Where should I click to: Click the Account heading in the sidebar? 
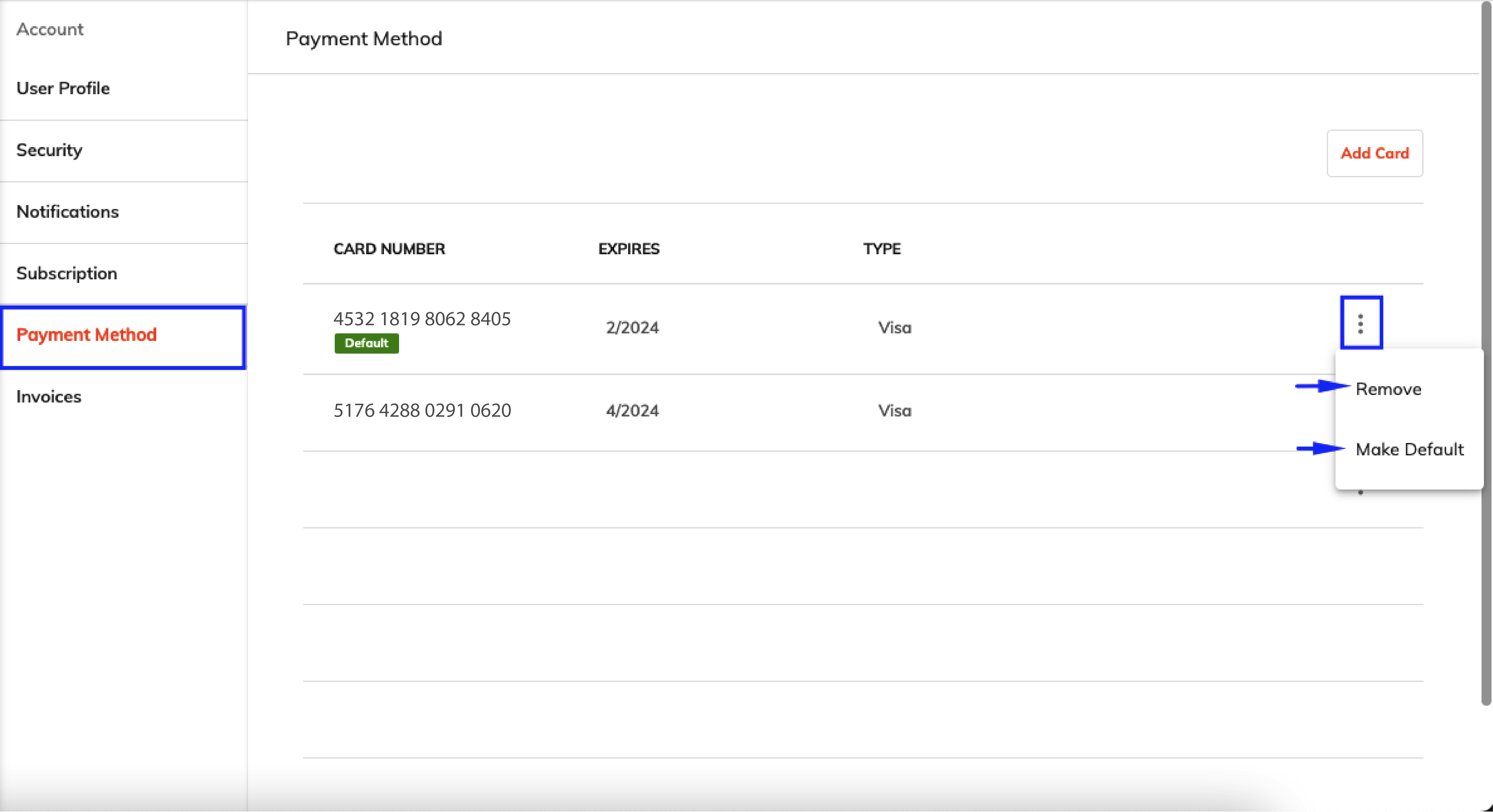pos(50,29)
